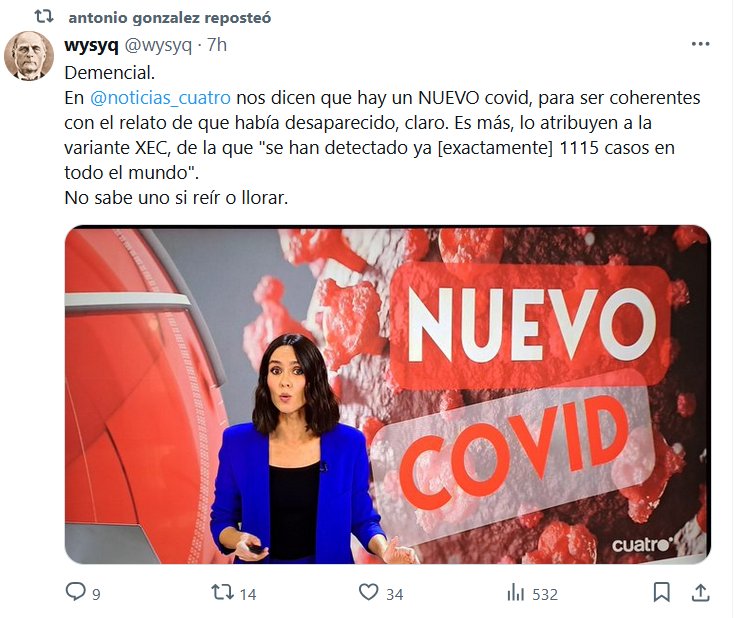Image resolution: width=736 pixels, height=618 pixels.
Task: Bookmark this tweet
Action: coord(661,592)
